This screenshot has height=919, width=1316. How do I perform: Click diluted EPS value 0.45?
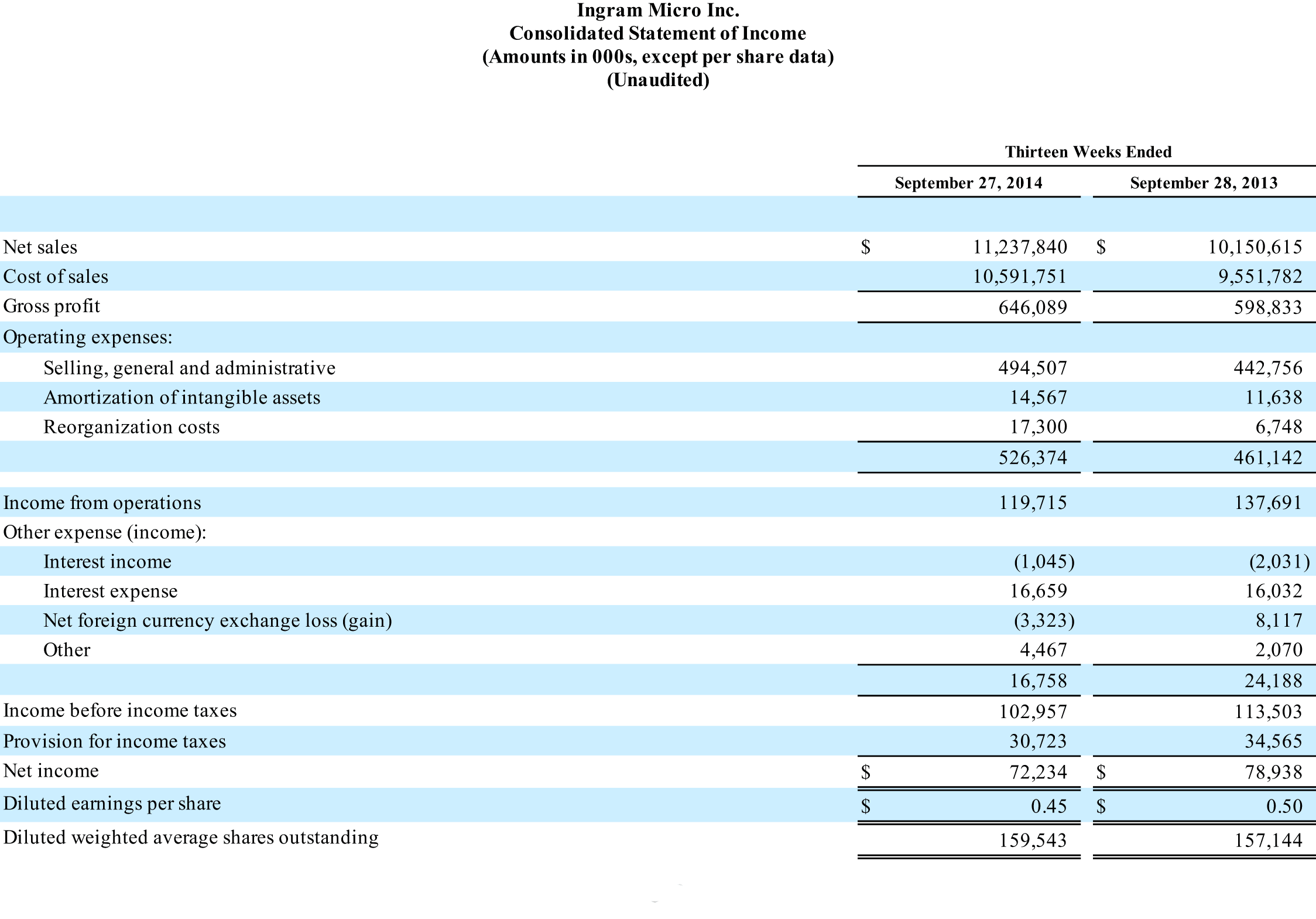pos(1050,806)
